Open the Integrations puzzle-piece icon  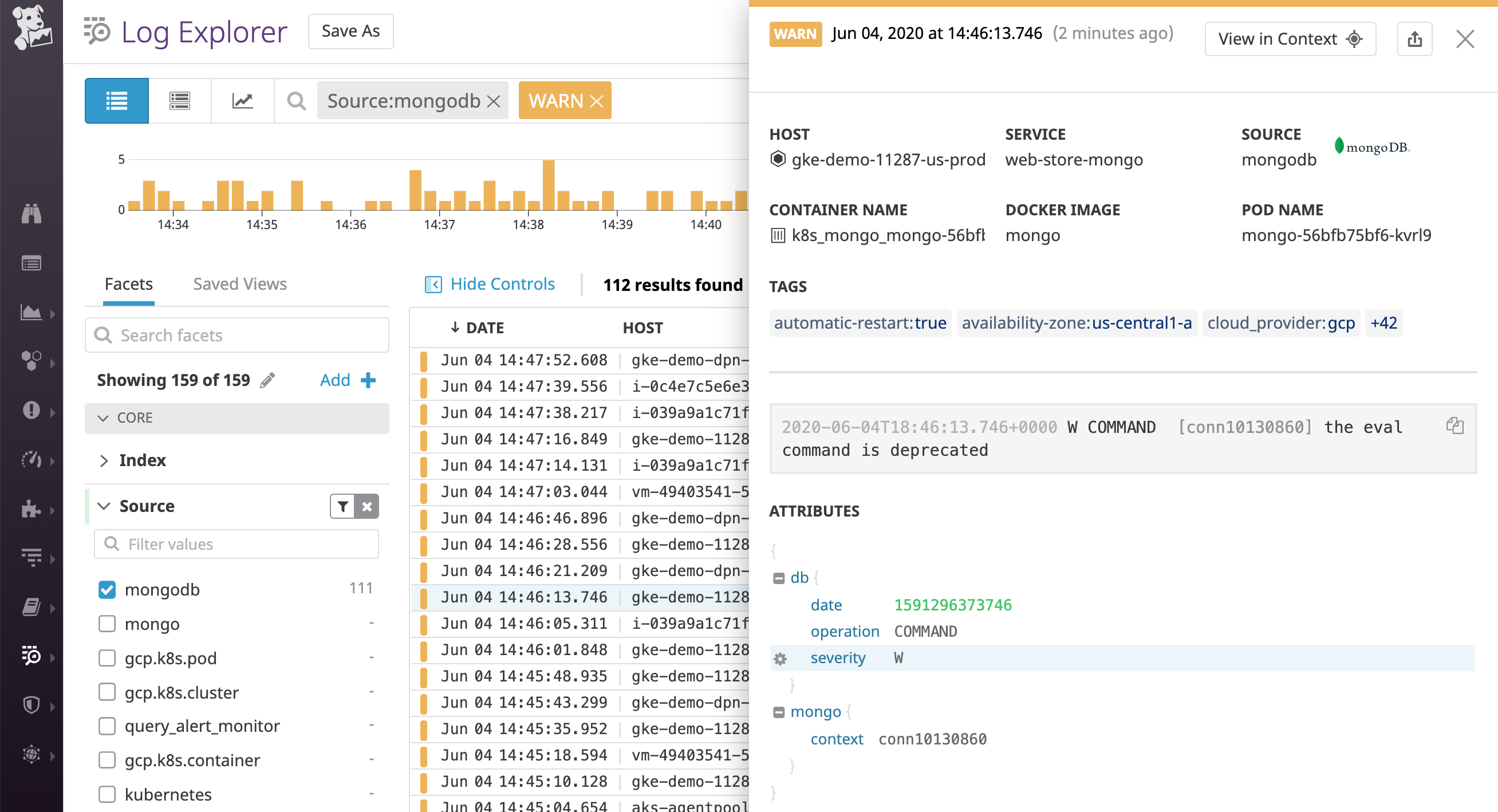tap(32, 510)
